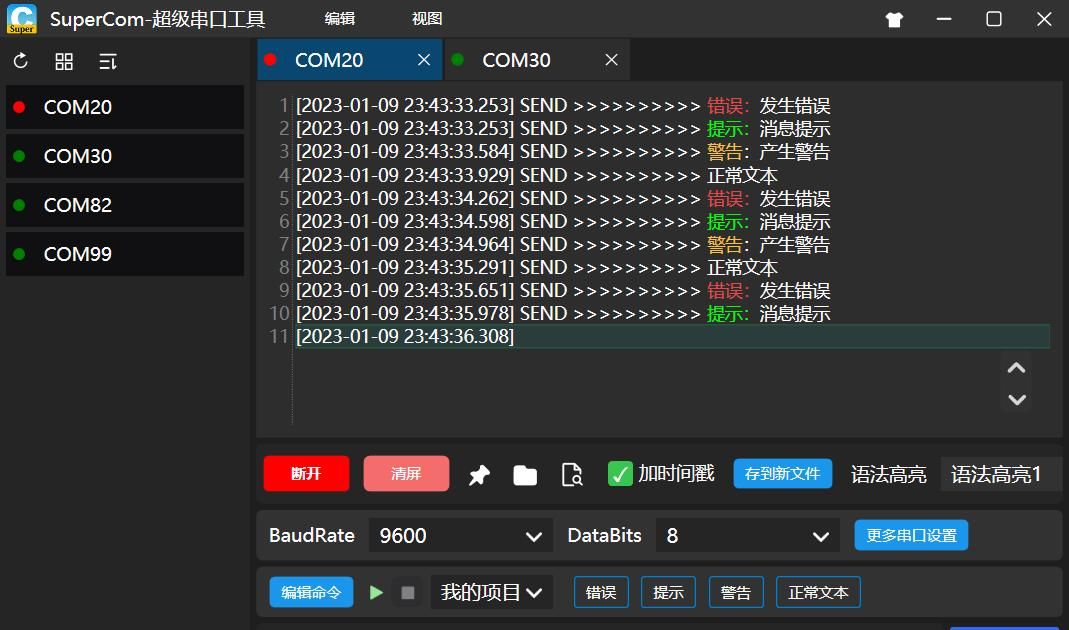Click the sort list icon in toolbar
The width and height of the screenshot is (1069, 630).
coord(107,61)
